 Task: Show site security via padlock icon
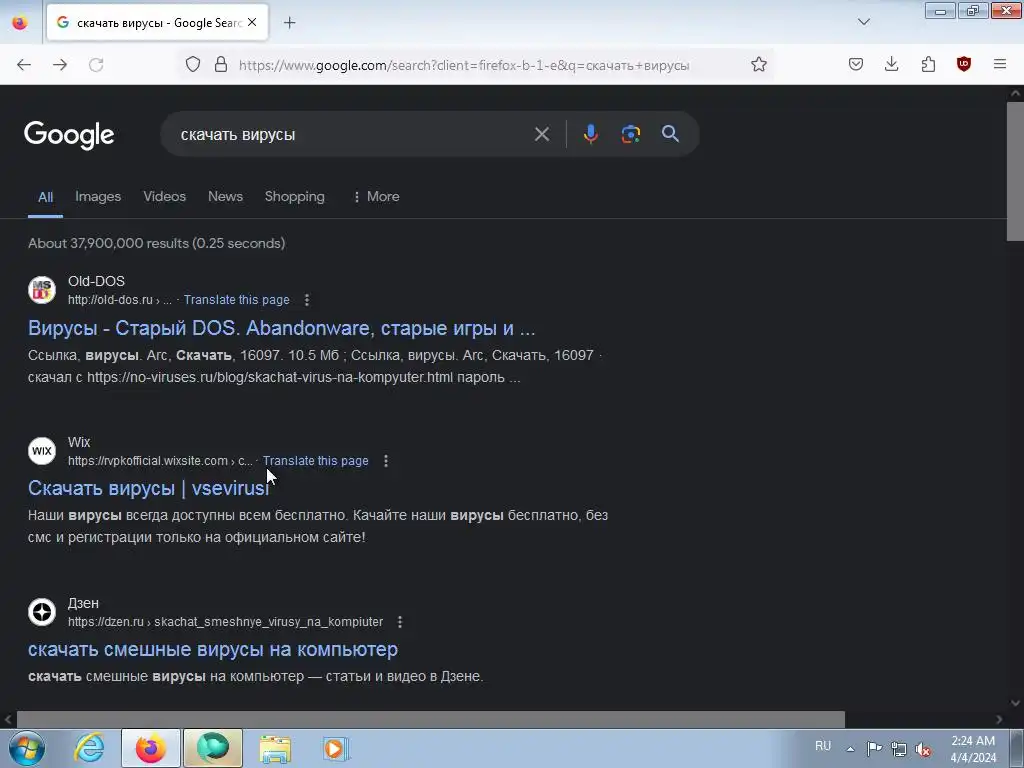[x=221, y=65]
